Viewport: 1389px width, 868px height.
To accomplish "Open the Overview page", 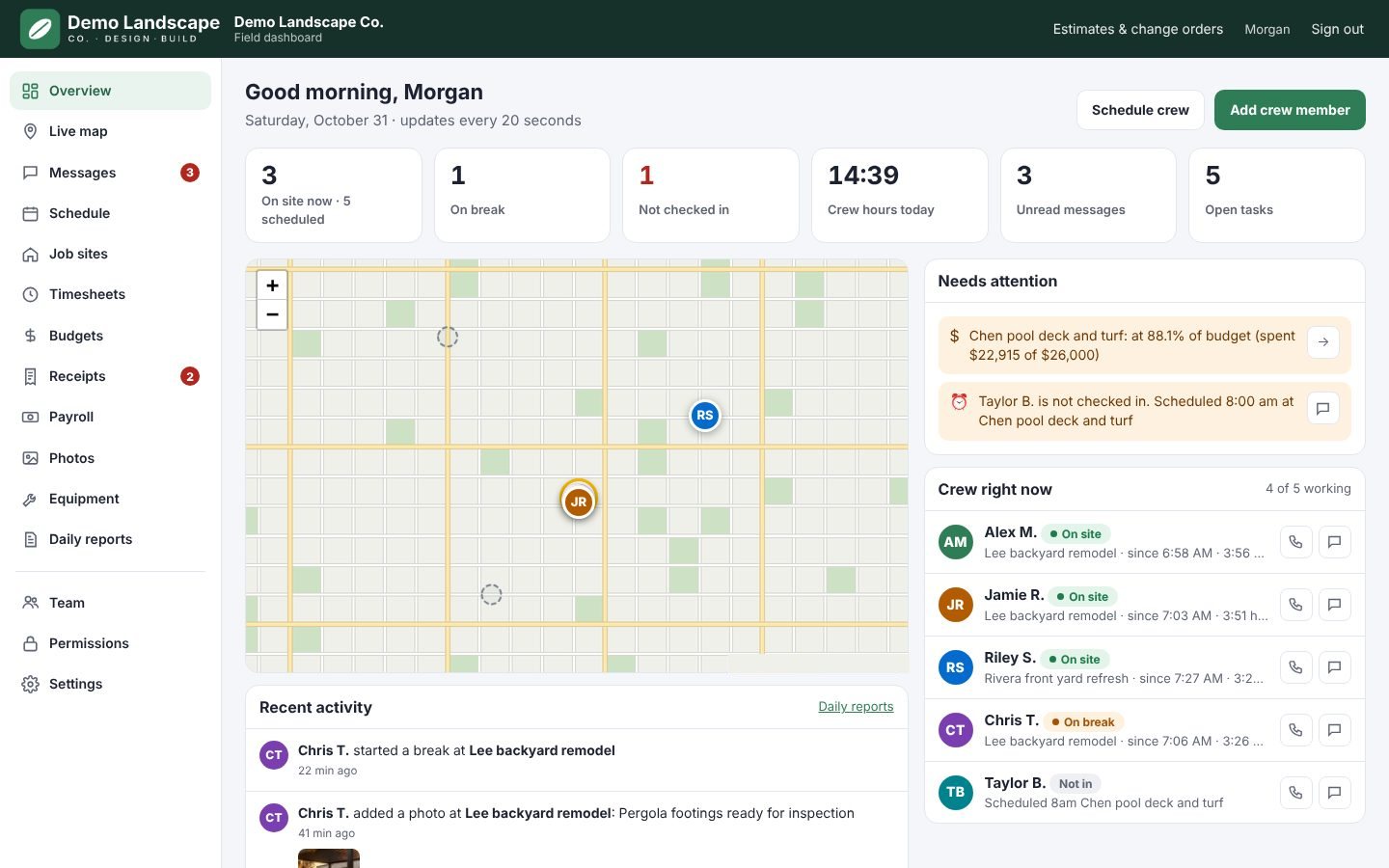I will point(110,91).
